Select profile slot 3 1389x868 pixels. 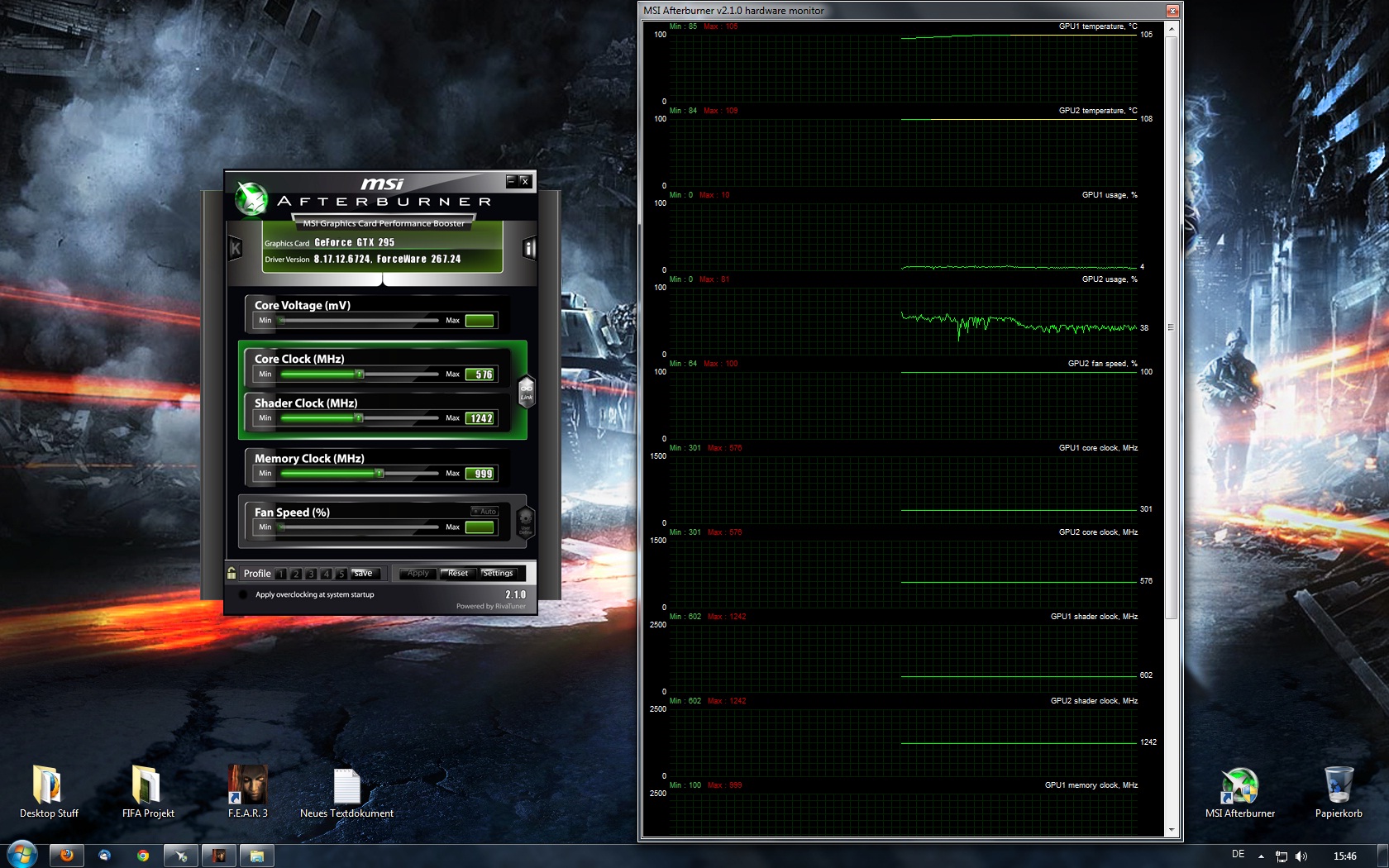tap(311, 574)
